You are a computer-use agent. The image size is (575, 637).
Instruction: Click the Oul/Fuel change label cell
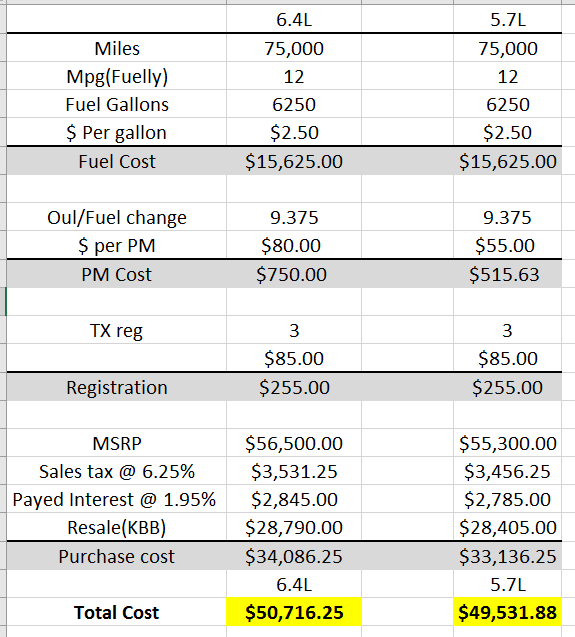click(117, 217)
